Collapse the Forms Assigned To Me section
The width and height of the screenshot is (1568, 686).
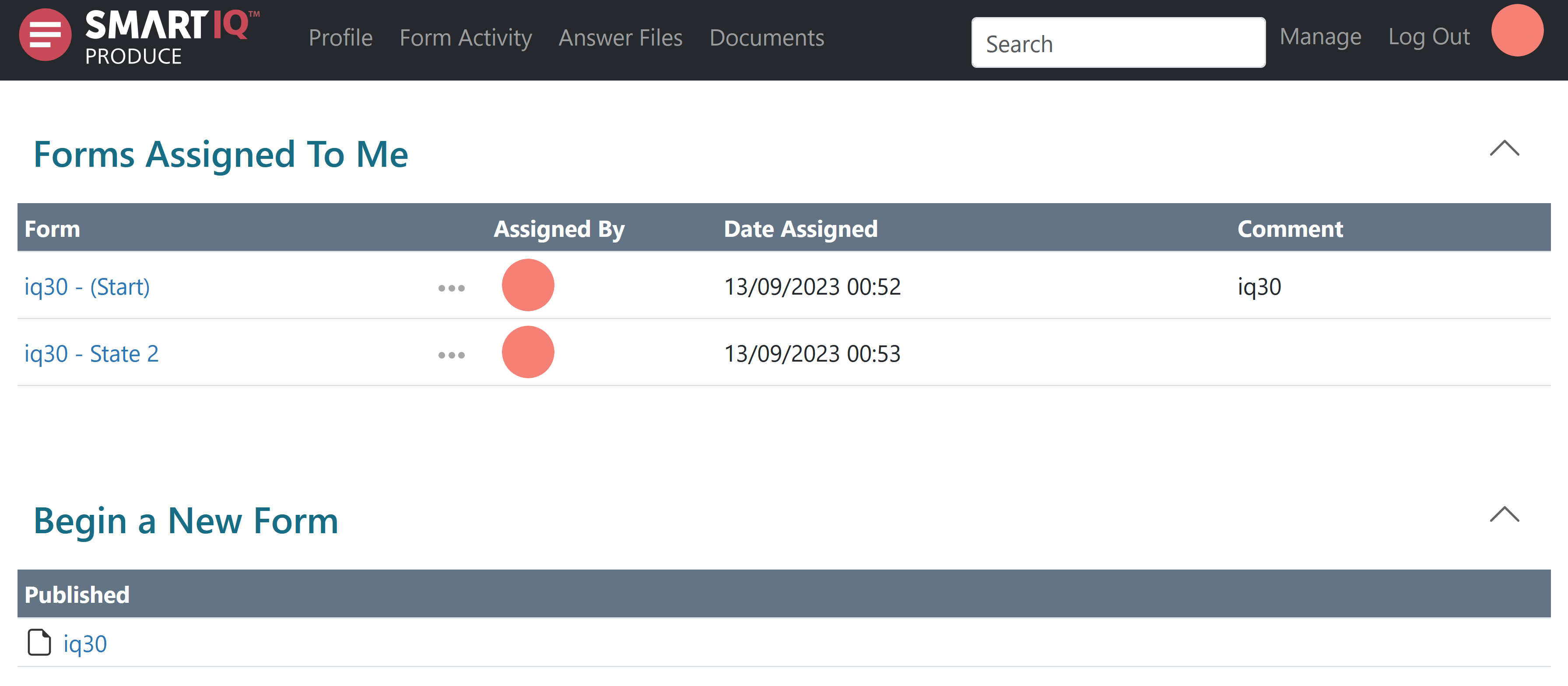pos(1504,148)
